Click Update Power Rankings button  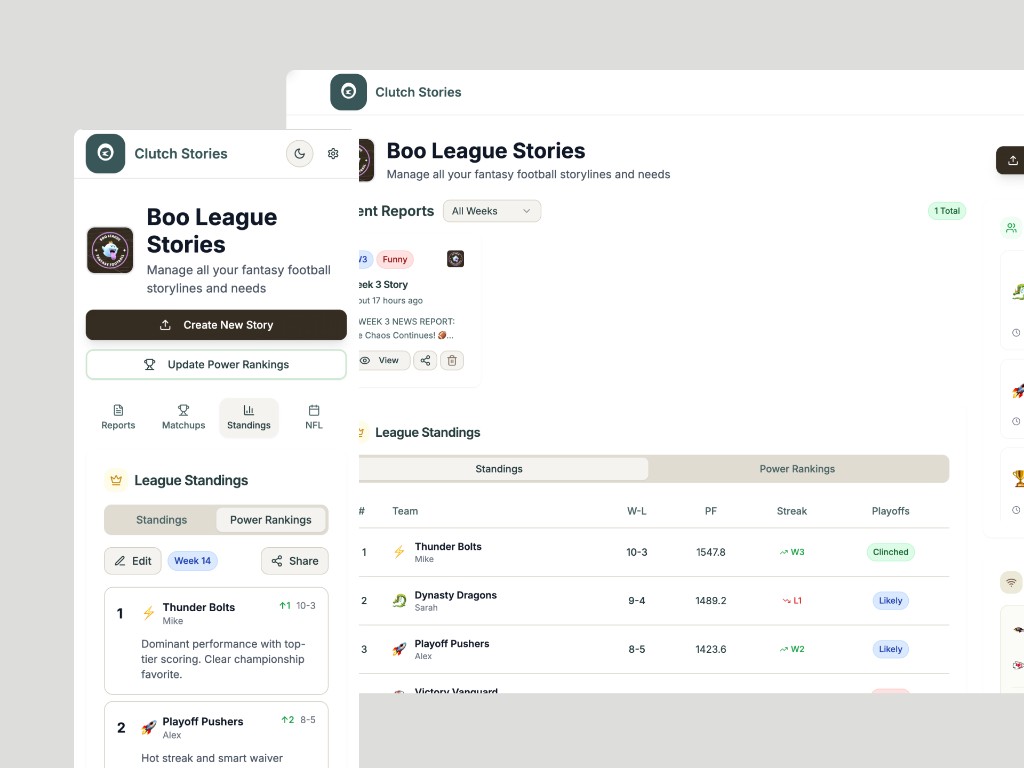tap(216, 364)
